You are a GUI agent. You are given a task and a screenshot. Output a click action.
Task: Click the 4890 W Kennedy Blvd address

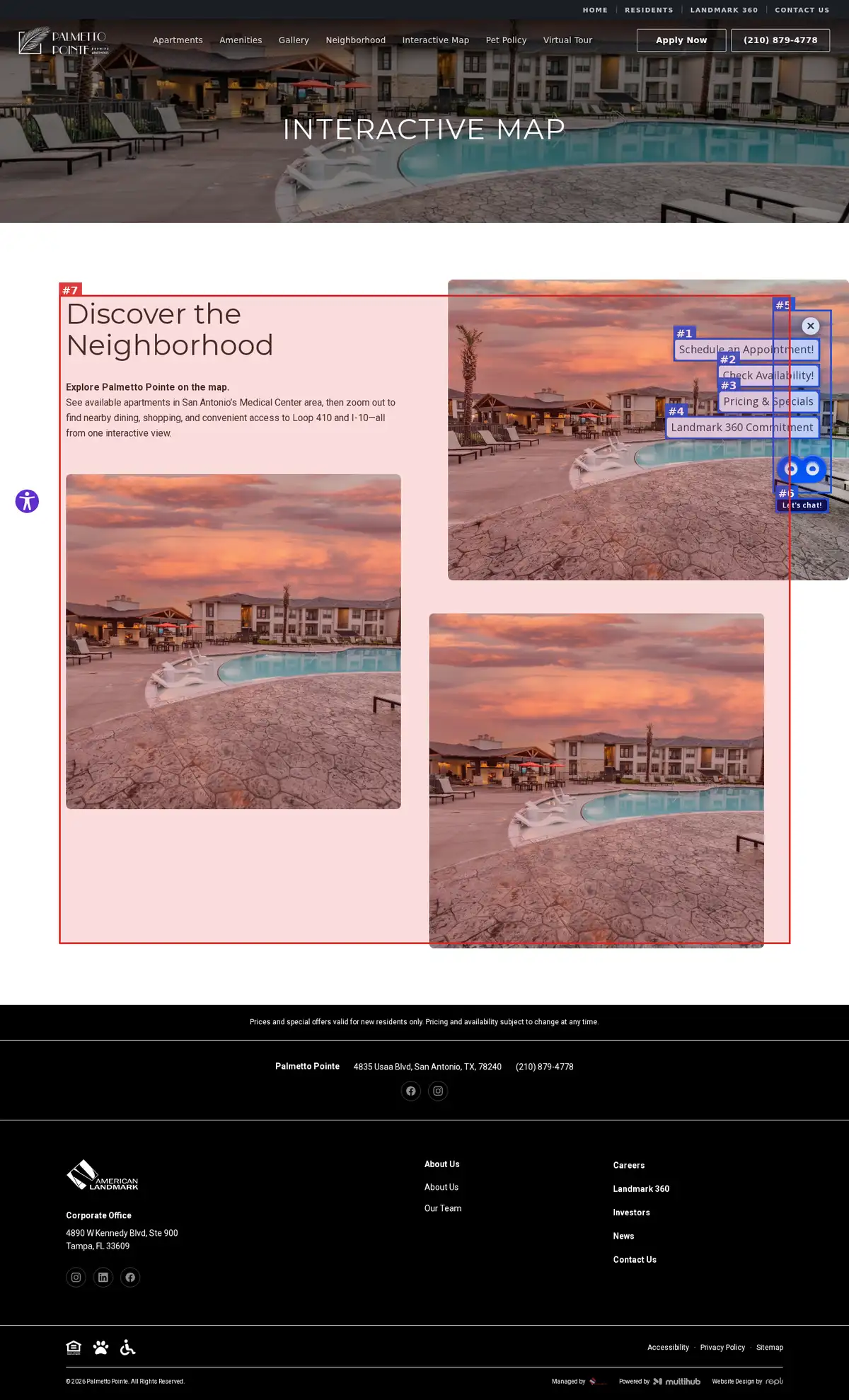pyautogui.click(x=122, y=1239)
